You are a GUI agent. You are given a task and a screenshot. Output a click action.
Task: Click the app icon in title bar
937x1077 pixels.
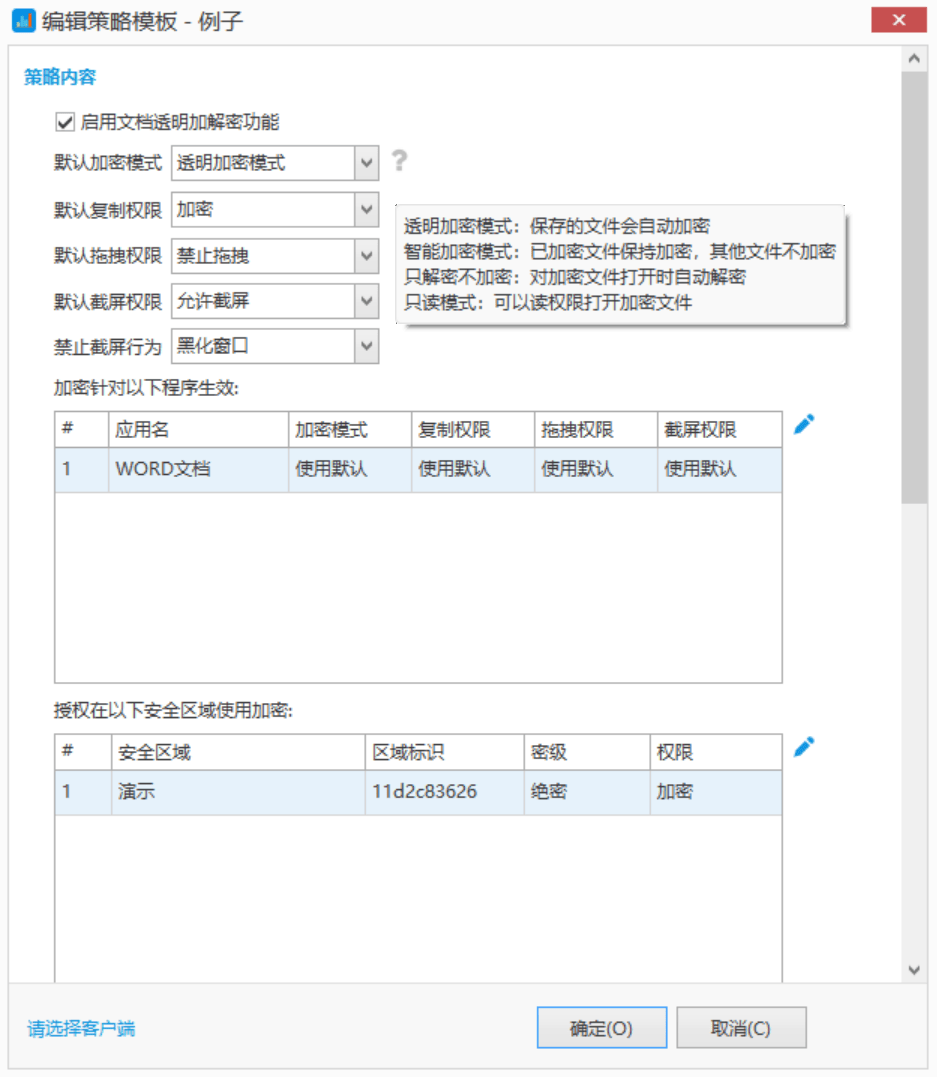point(23,20)
